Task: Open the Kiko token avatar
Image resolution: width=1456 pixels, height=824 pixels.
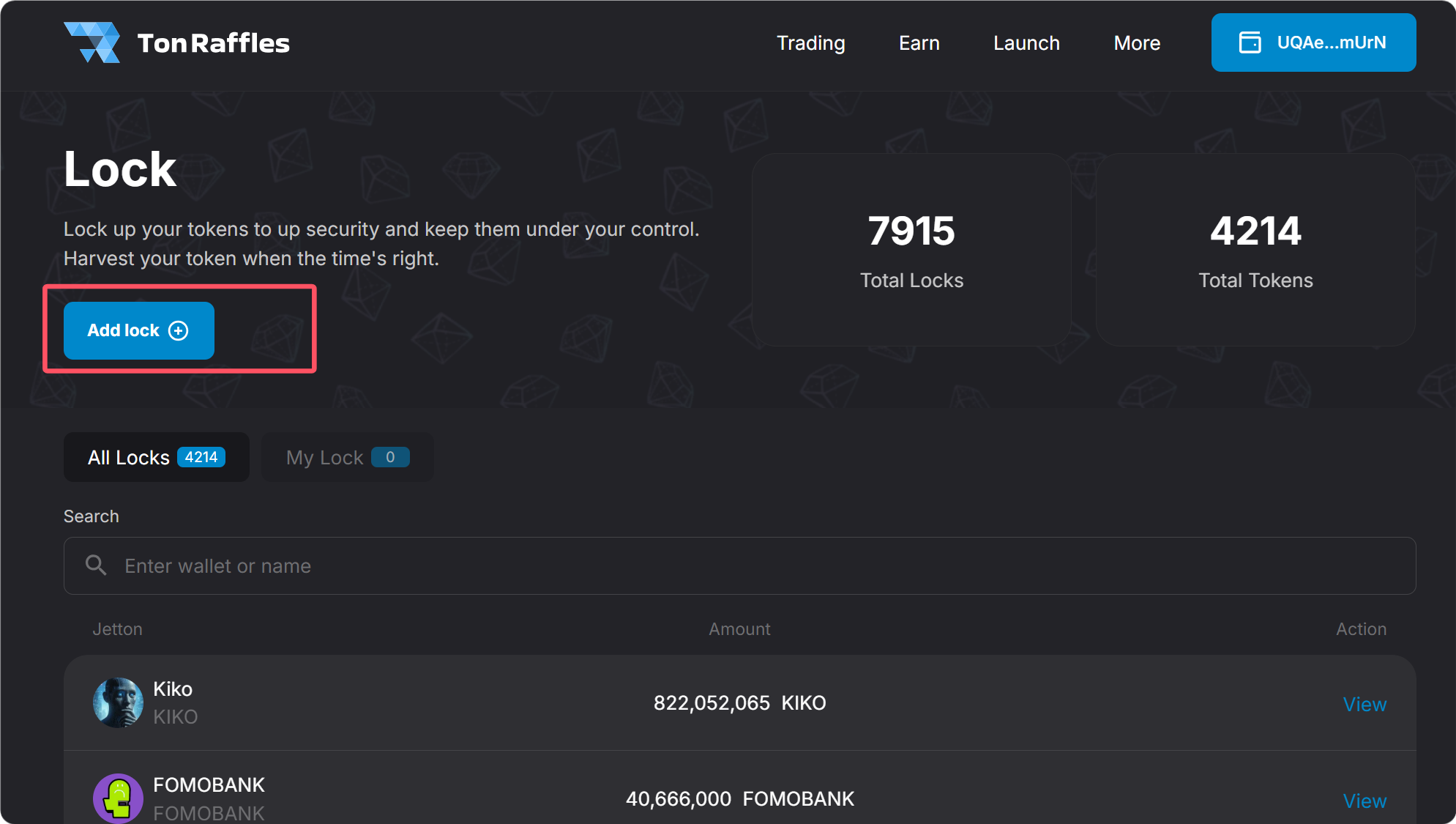Action: [118, 702]
